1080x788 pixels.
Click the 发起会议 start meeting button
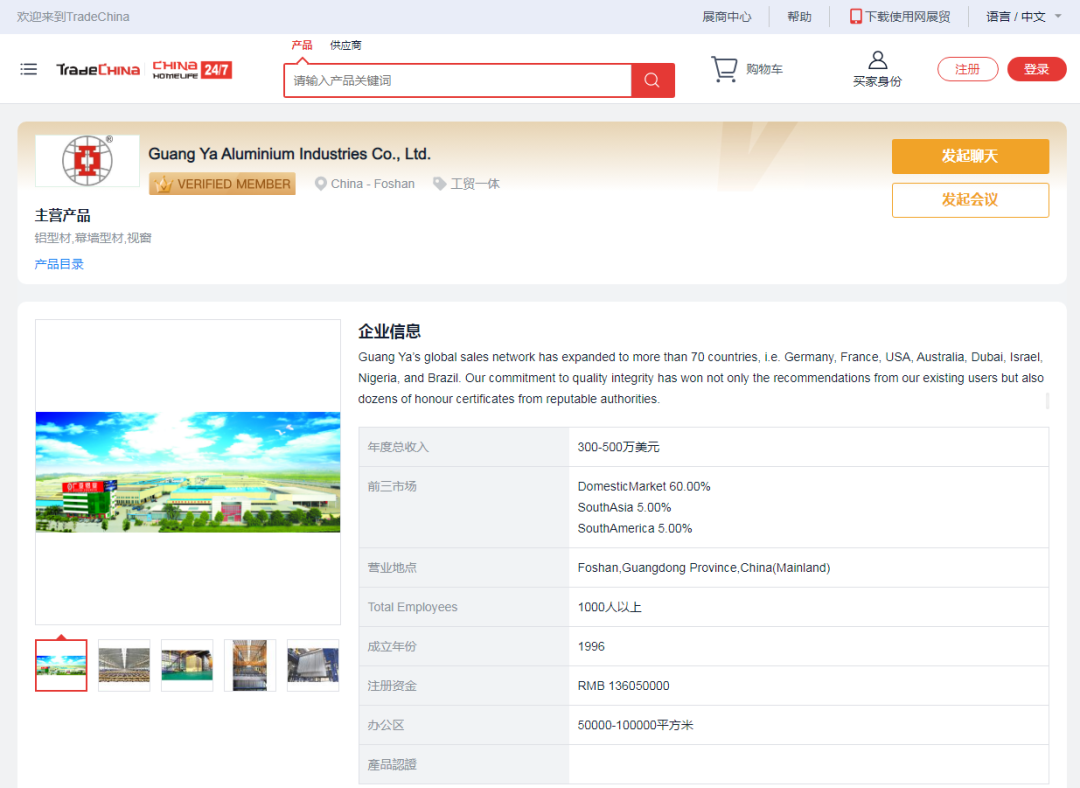coord(969,200)
